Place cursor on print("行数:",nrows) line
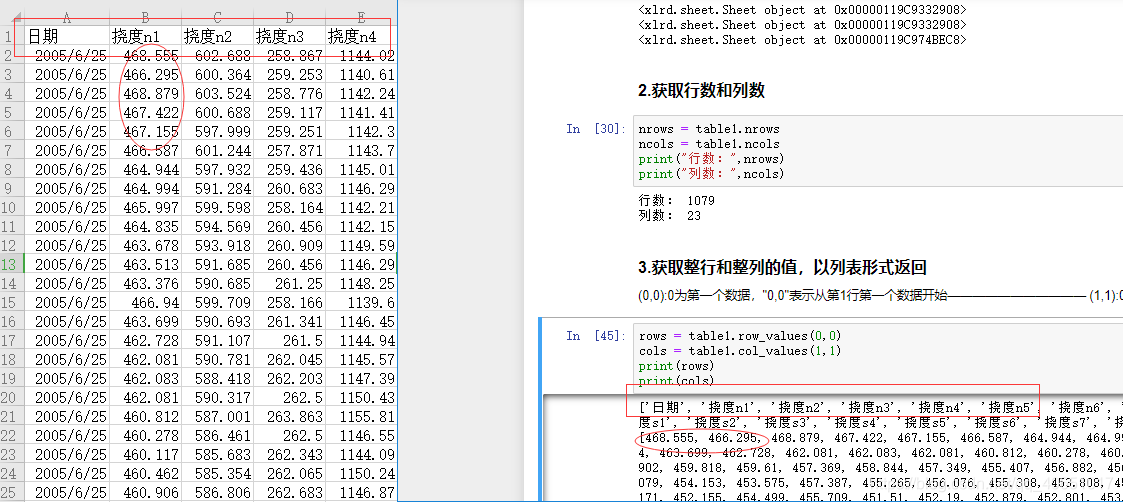The image size is (1123, 502). tap(711, 159)
